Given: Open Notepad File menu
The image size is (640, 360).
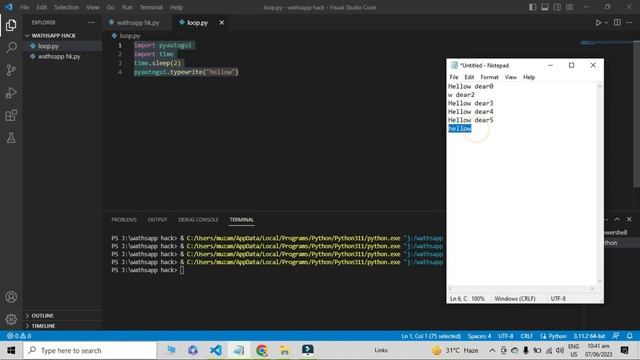Looking at the screenshot, I should 453,77.
